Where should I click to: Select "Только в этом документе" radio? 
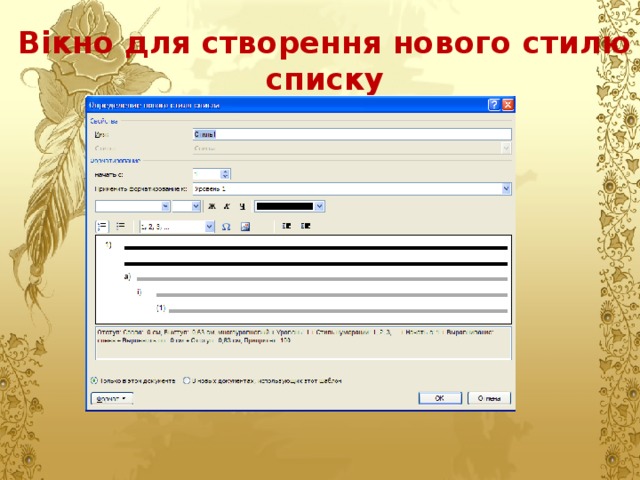pos(94,380)
